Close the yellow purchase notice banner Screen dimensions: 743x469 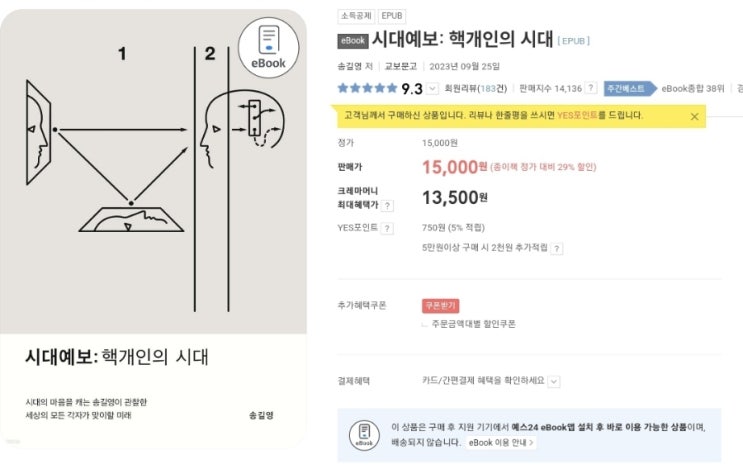[695, 116]
